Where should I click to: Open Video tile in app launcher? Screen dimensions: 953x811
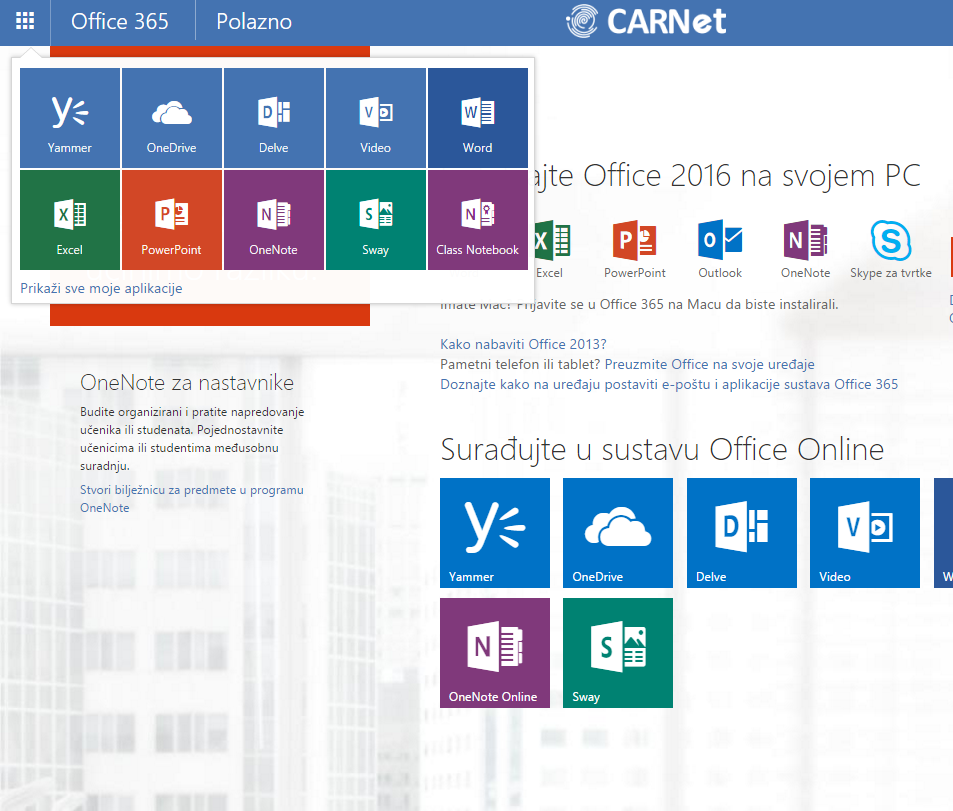click(376, 118)
